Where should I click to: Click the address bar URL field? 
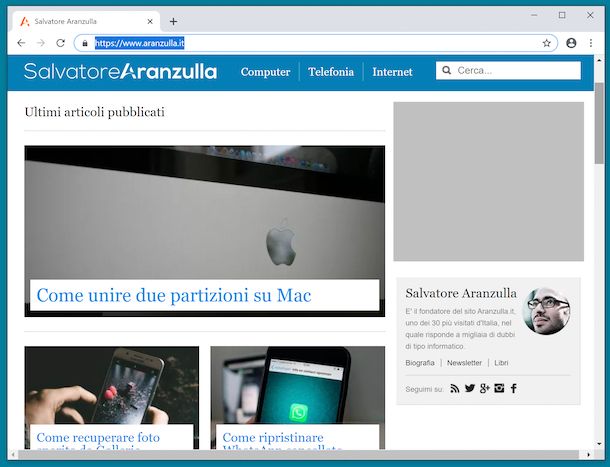[315, 43]
